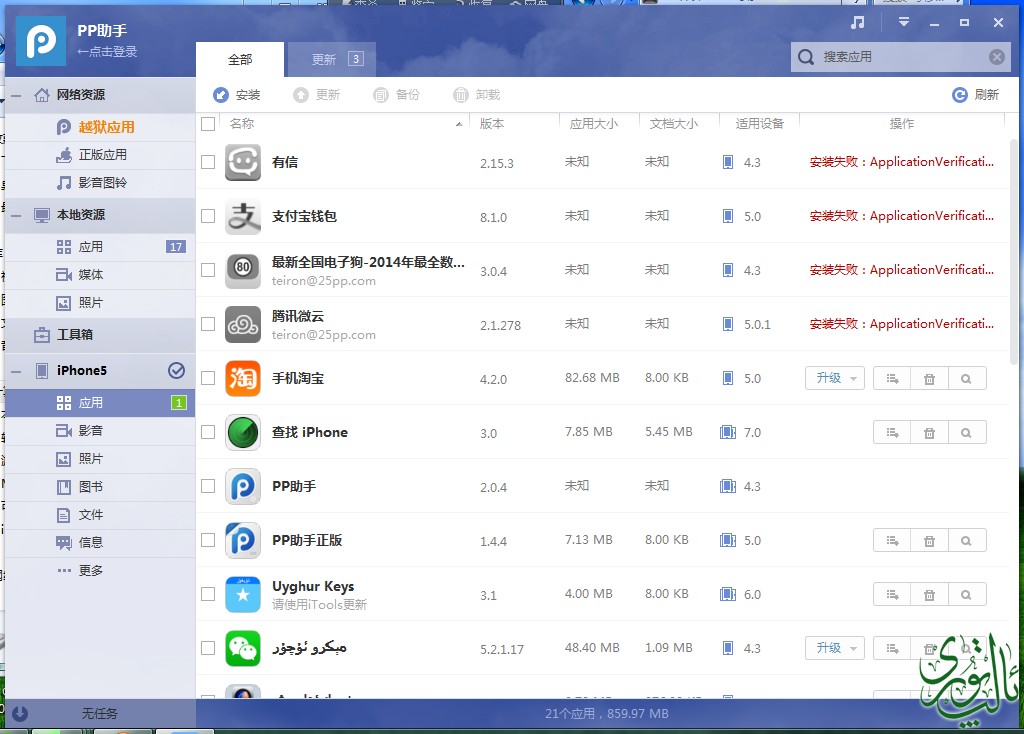Open 越狱应用 in sidebar
1024x734 pixels.
tap(100, 127)
